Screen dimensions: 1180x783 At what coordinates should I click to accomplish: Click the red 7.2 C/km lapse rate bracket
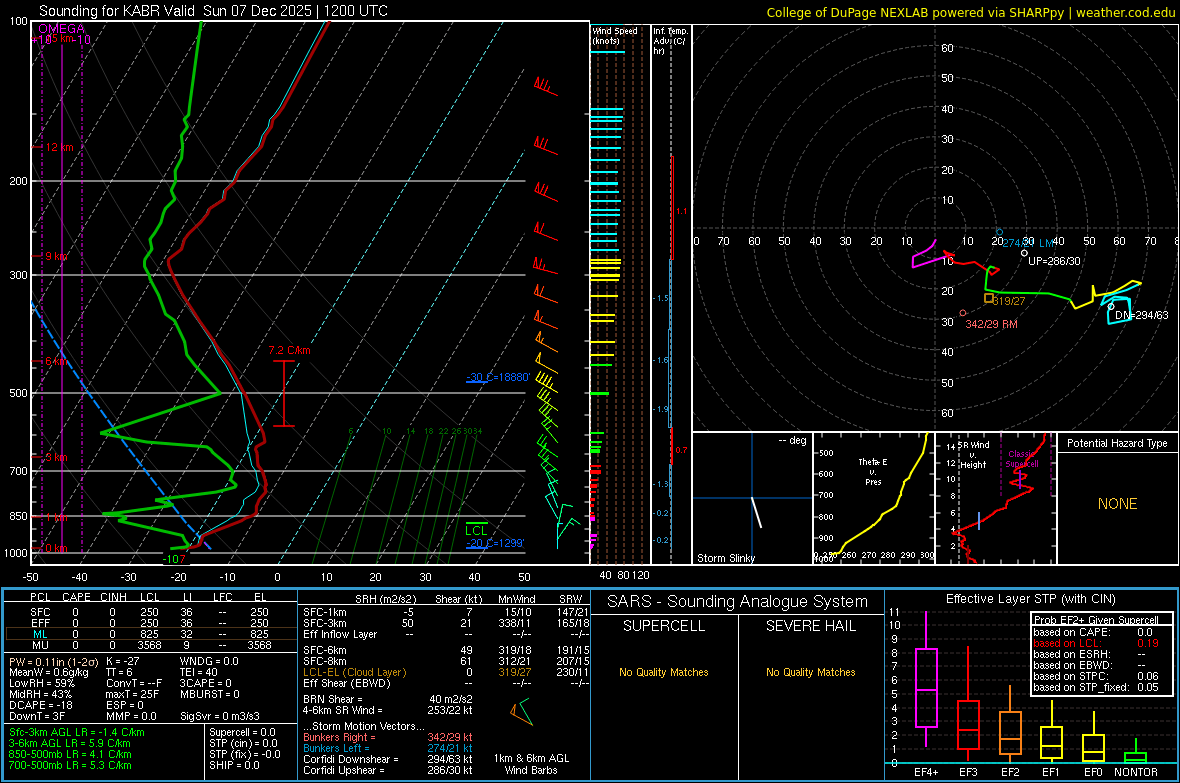click(x=284, y=394)
